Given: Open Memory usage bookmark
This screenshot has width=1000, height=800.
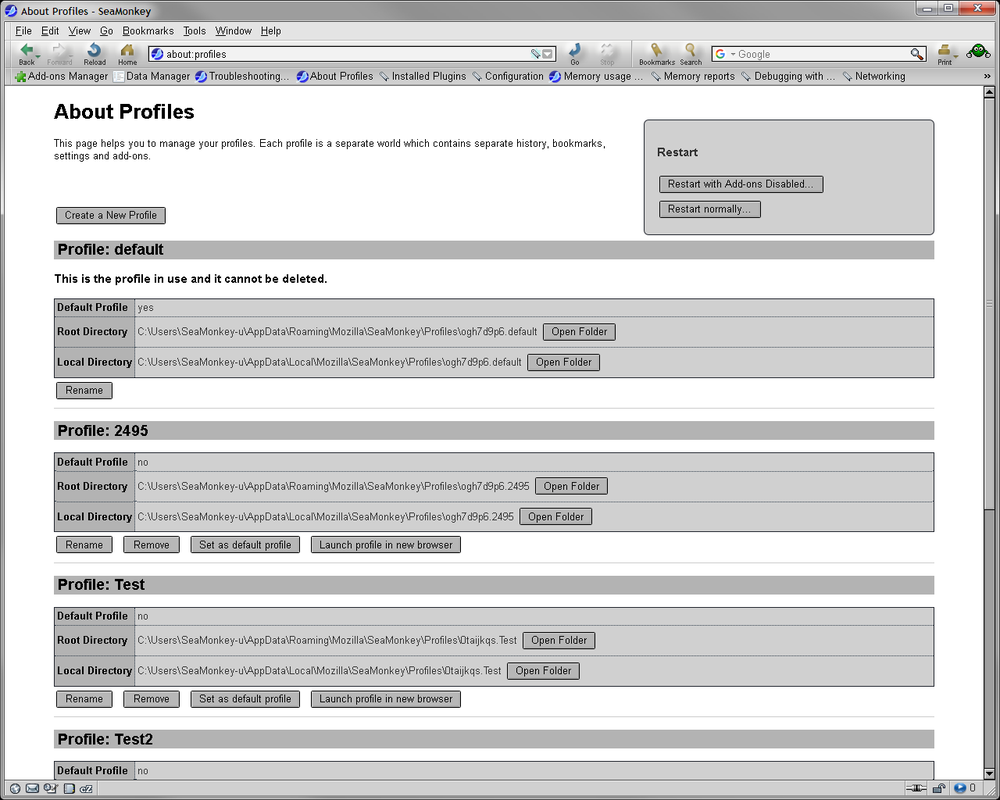Looking at the screenshot, I should [x=596, y=76].
